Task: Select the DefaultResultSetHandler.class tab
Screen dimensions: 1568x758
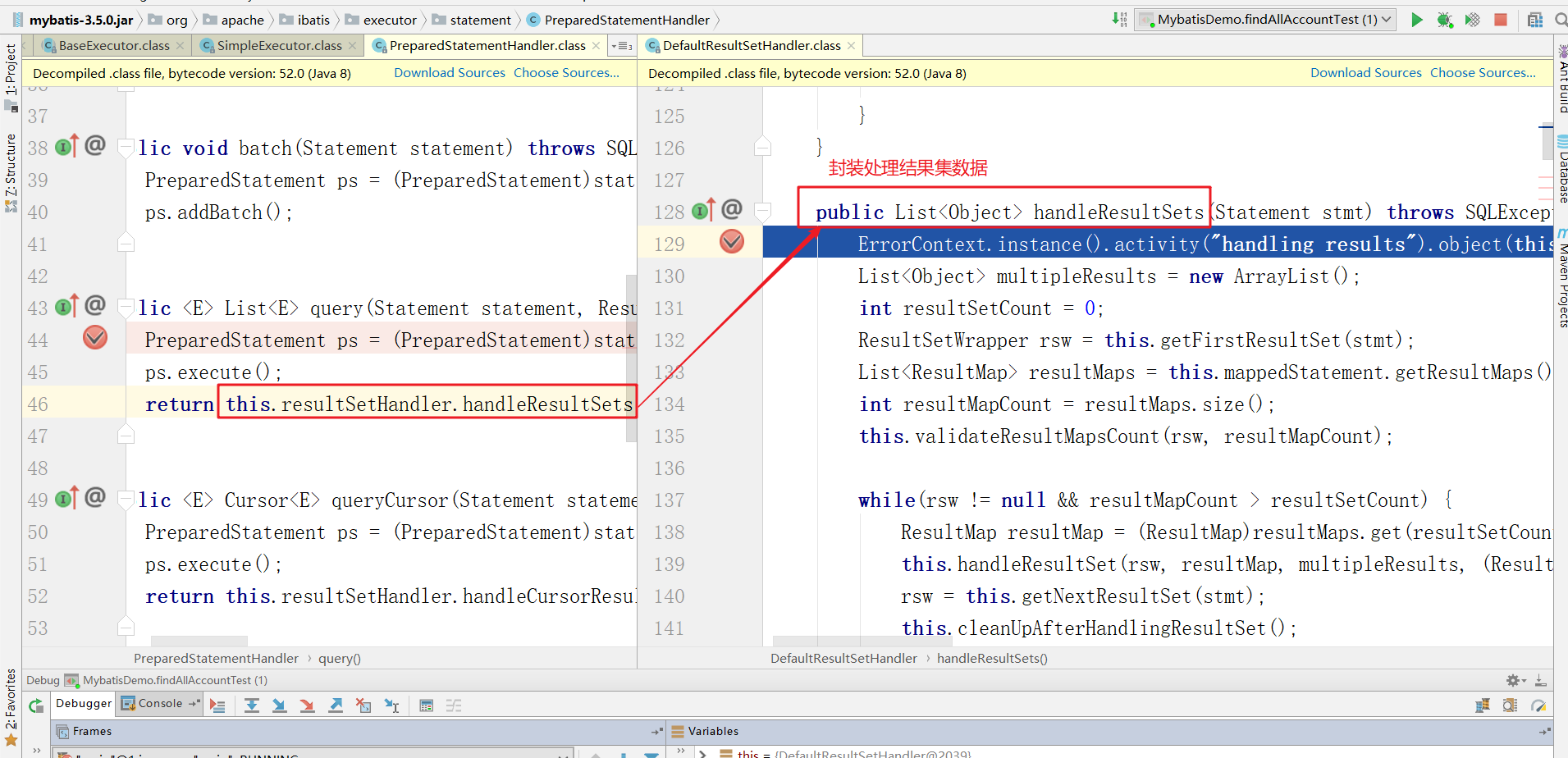Action: [x=751, y=46]
